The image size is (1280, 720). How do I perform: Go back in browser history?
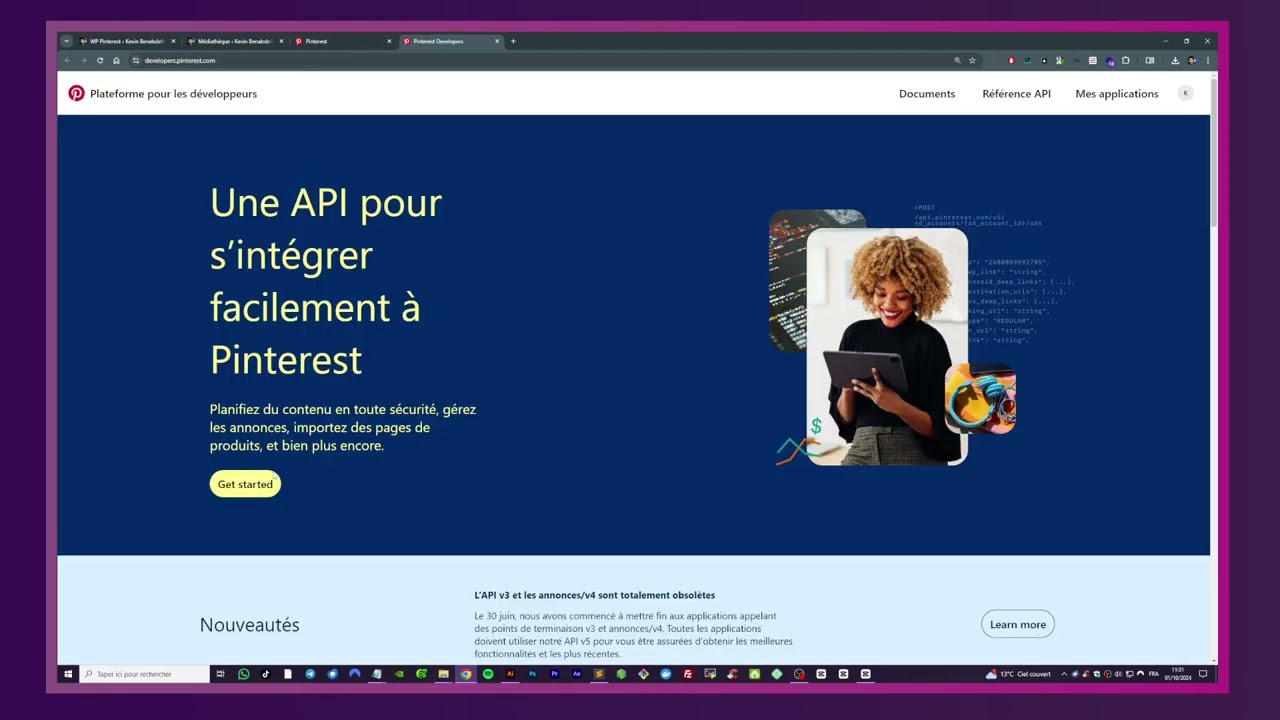pyautogui.click(x=67, y=60)
